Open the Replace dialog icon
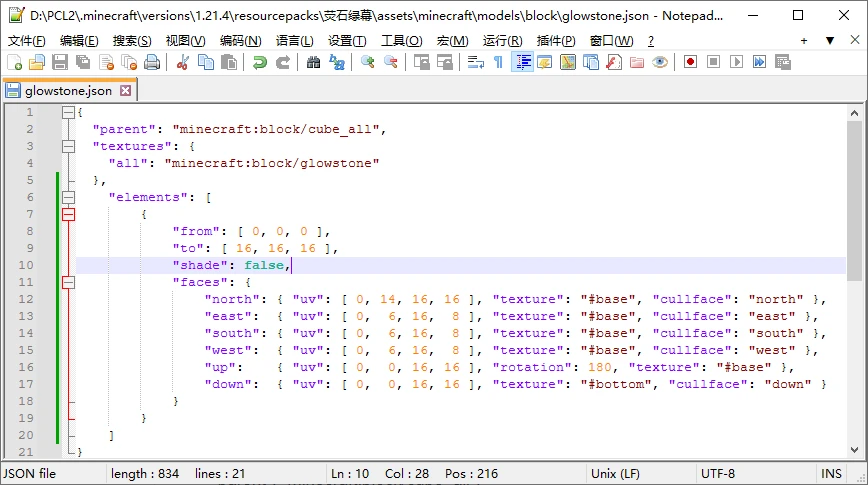Image resolution: width=868 pixels, height=485 pixels. tap(337, 62)
